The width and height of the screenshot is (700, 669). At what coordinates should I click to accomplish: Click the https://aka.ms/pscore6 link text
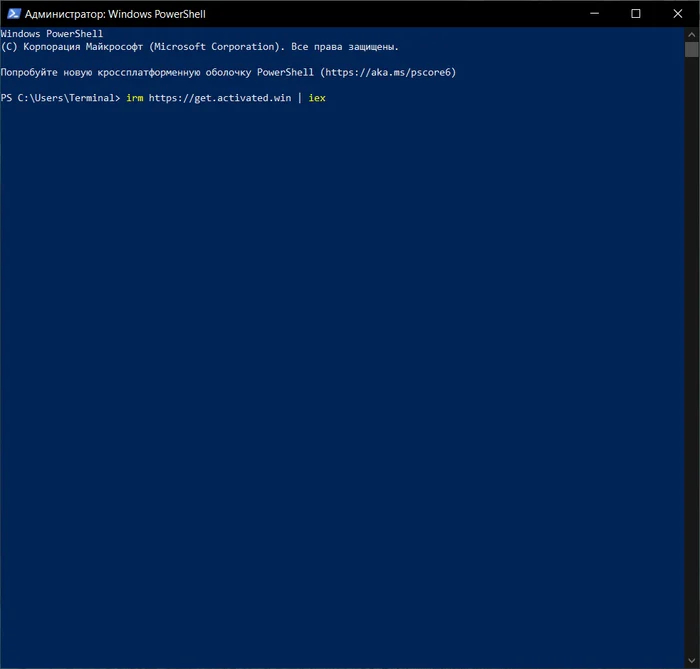387,72
